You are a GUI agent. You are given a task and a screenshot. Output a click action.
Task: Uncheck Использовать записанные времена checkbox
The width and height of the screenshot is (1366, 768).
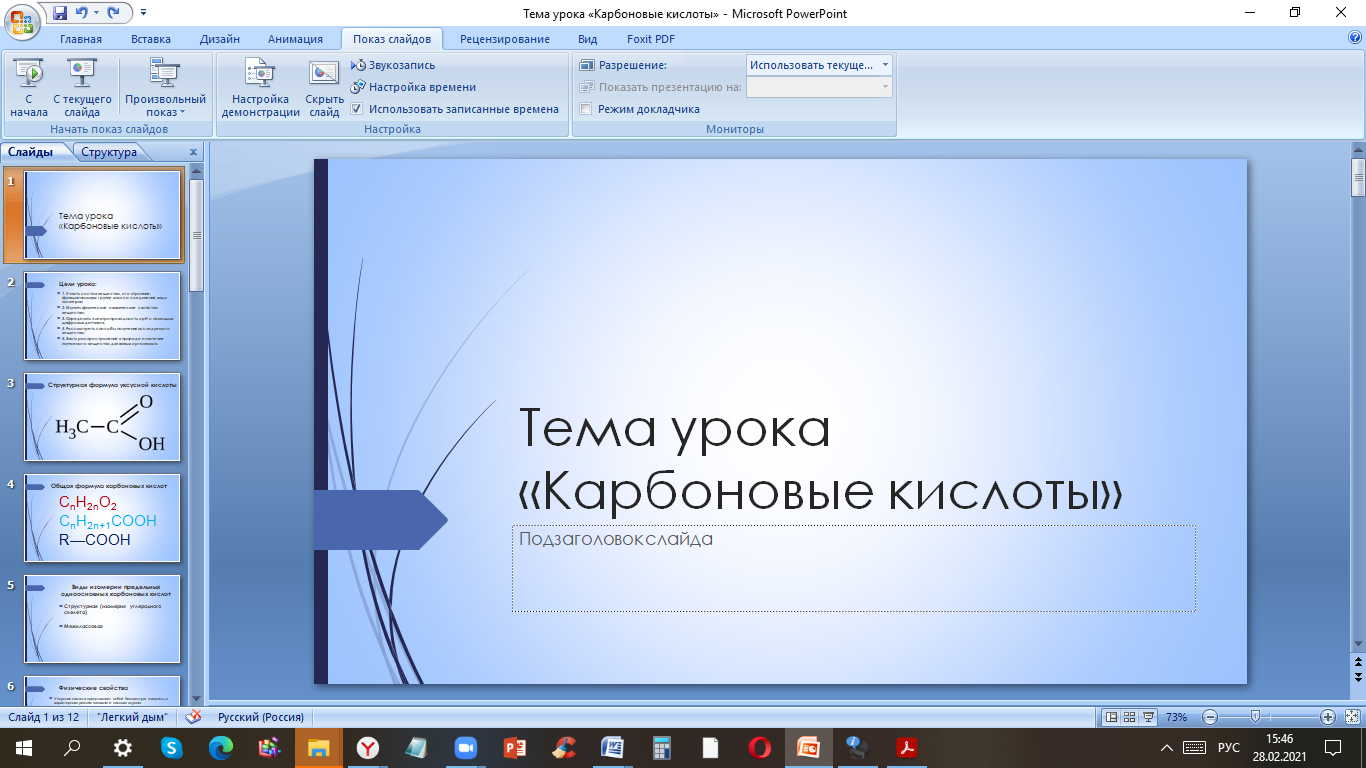point(357,109)
